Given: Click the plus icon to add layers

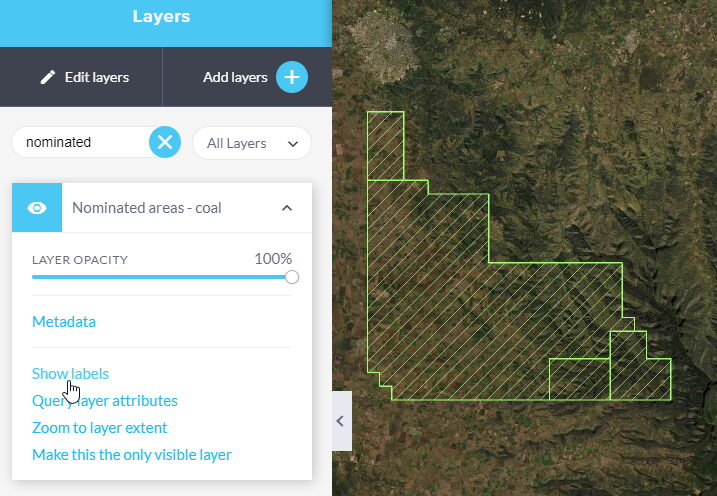Looking at the screenshot, I should coord(292,77).
